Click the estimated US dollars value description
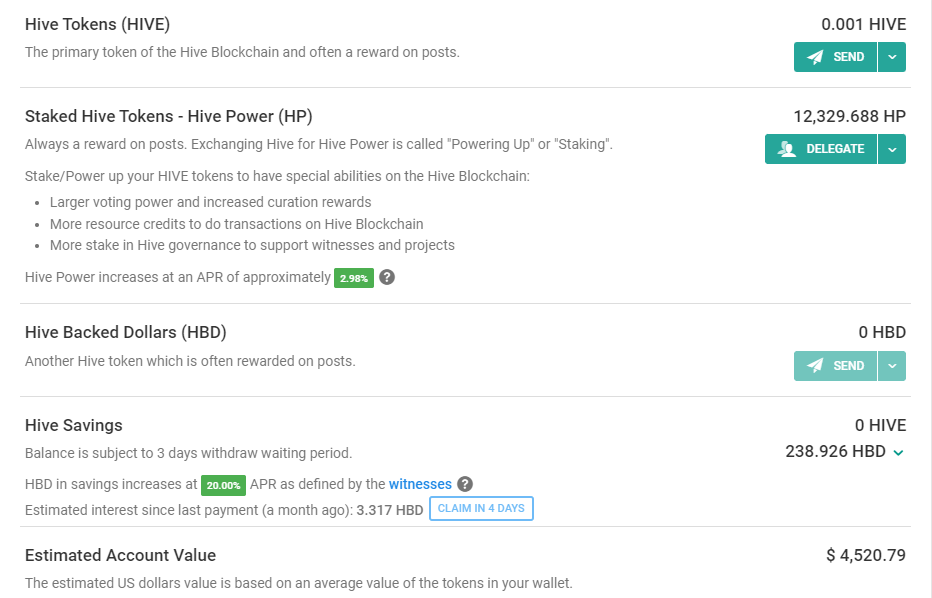The height and width of the screenshot is (598, 932). 298,583
